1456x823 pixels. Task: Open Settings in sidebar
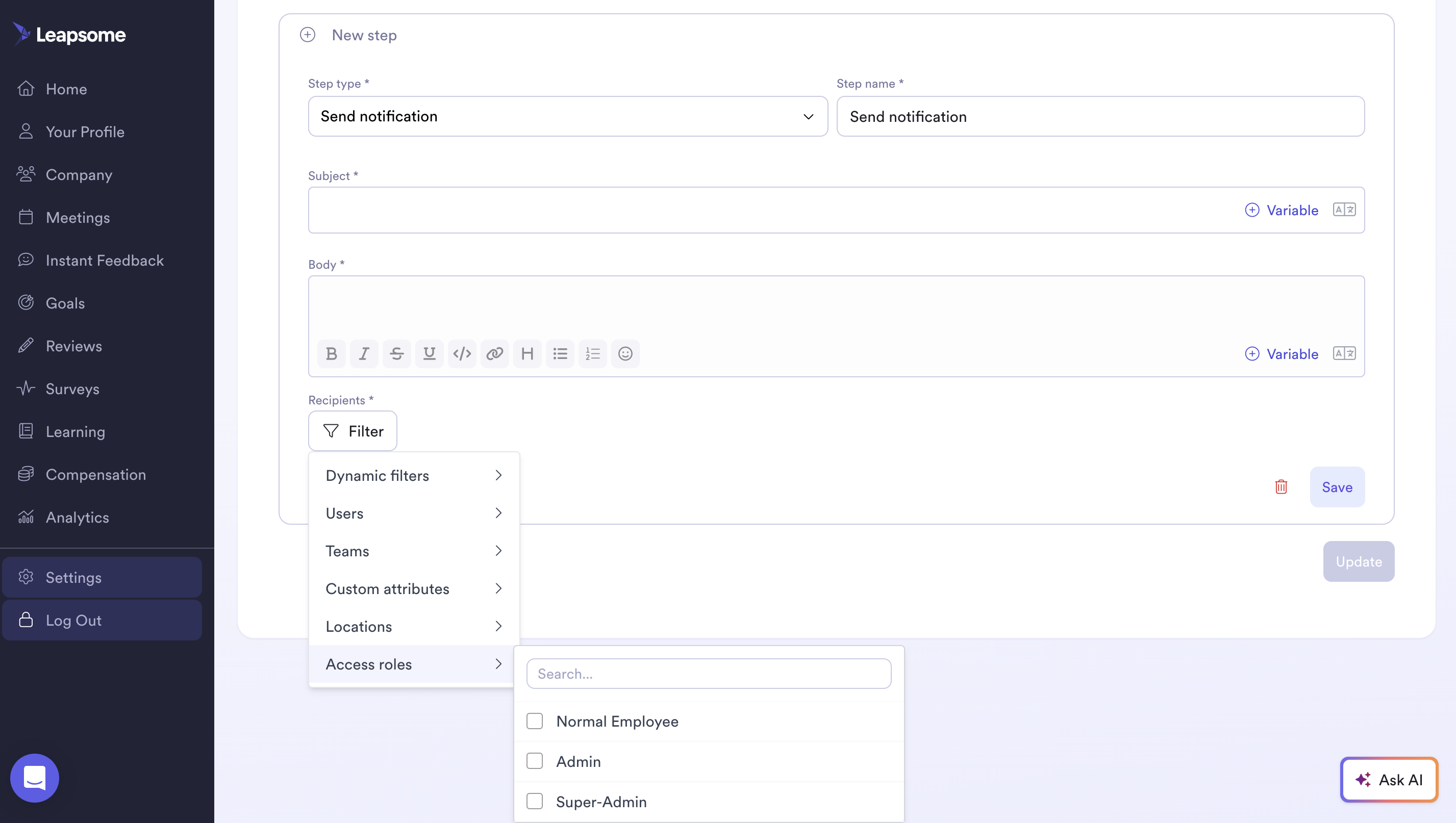point(102,577)
